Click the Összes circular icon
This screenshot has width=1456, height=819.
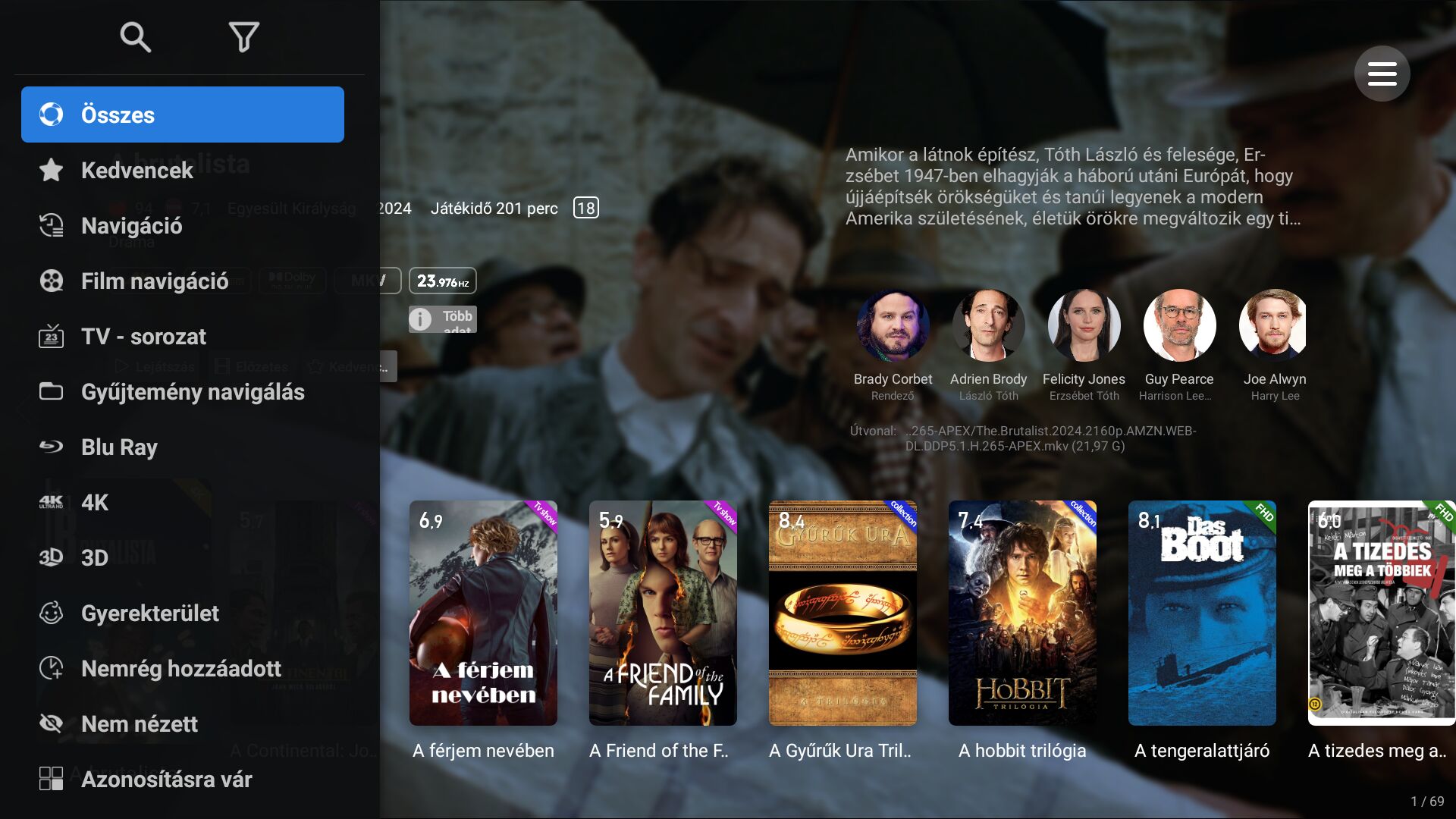coord(51,115)
